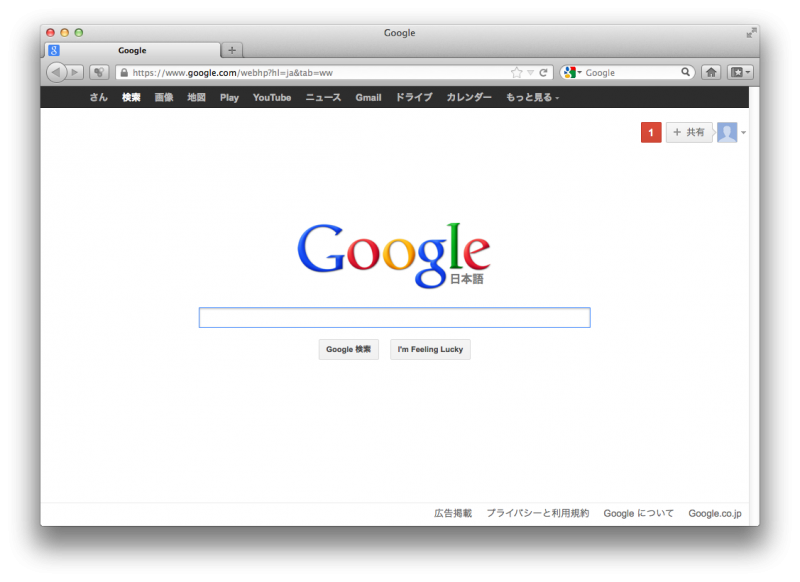800x582 pixels.
Task: Open 地図 maps in the navigation bar
Action: pos(196,97)
